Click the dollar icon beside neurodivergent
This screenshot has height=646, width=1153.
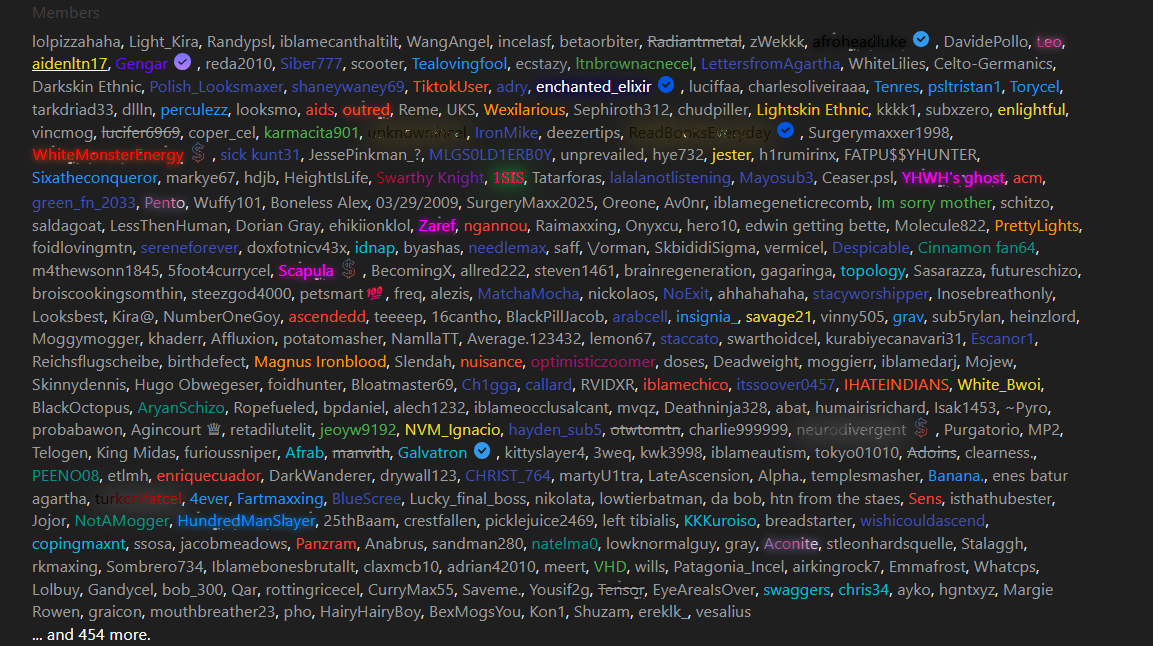point(920,429)
